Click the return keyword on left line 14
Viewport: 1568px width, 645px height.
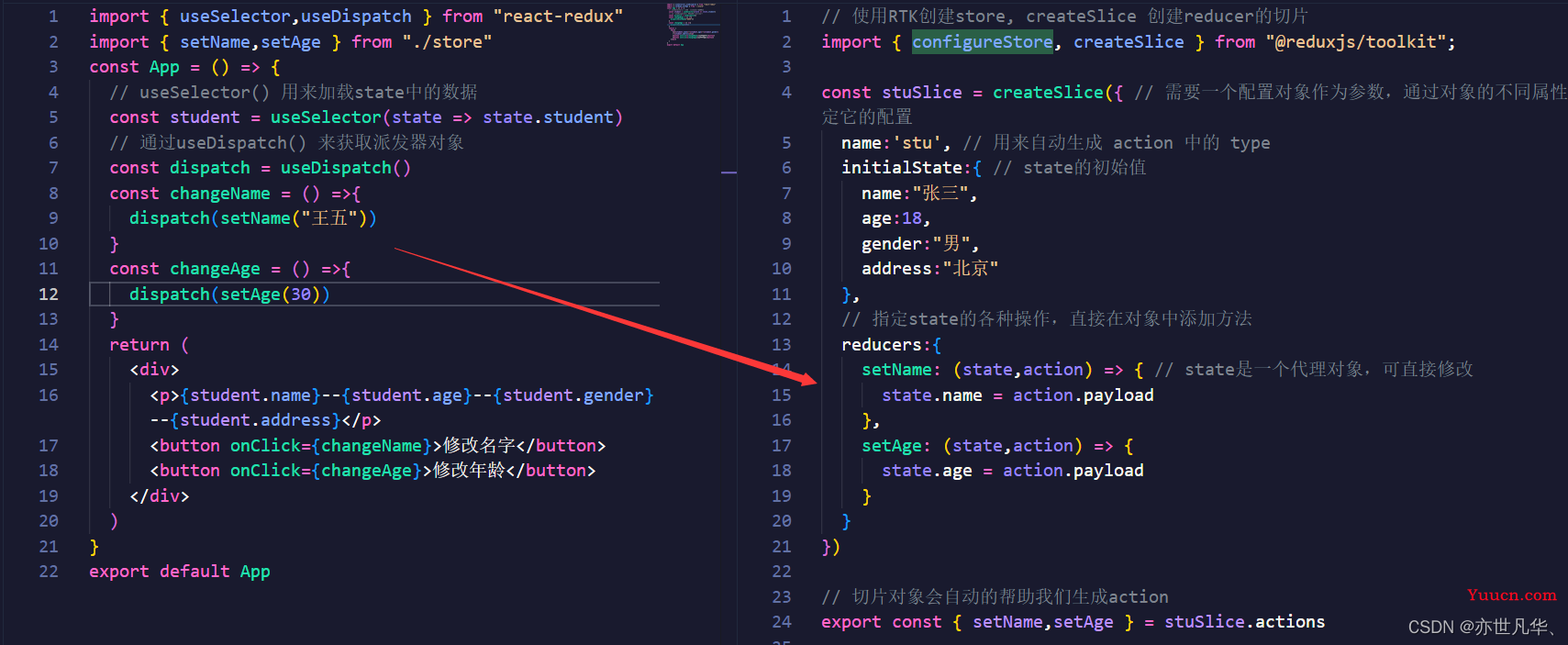139,345
